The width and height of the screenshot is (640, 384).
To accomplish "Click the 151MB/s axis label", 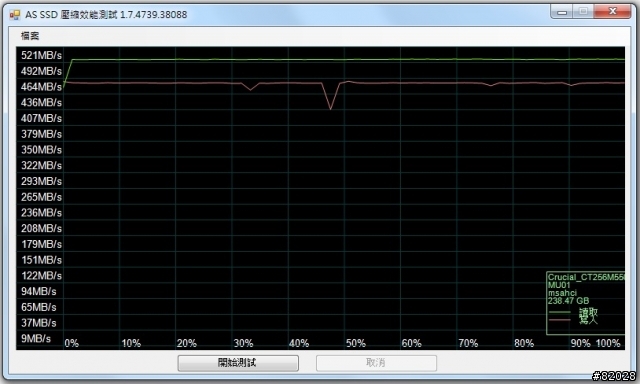I will pyautogui.click(x=41, y=260).
